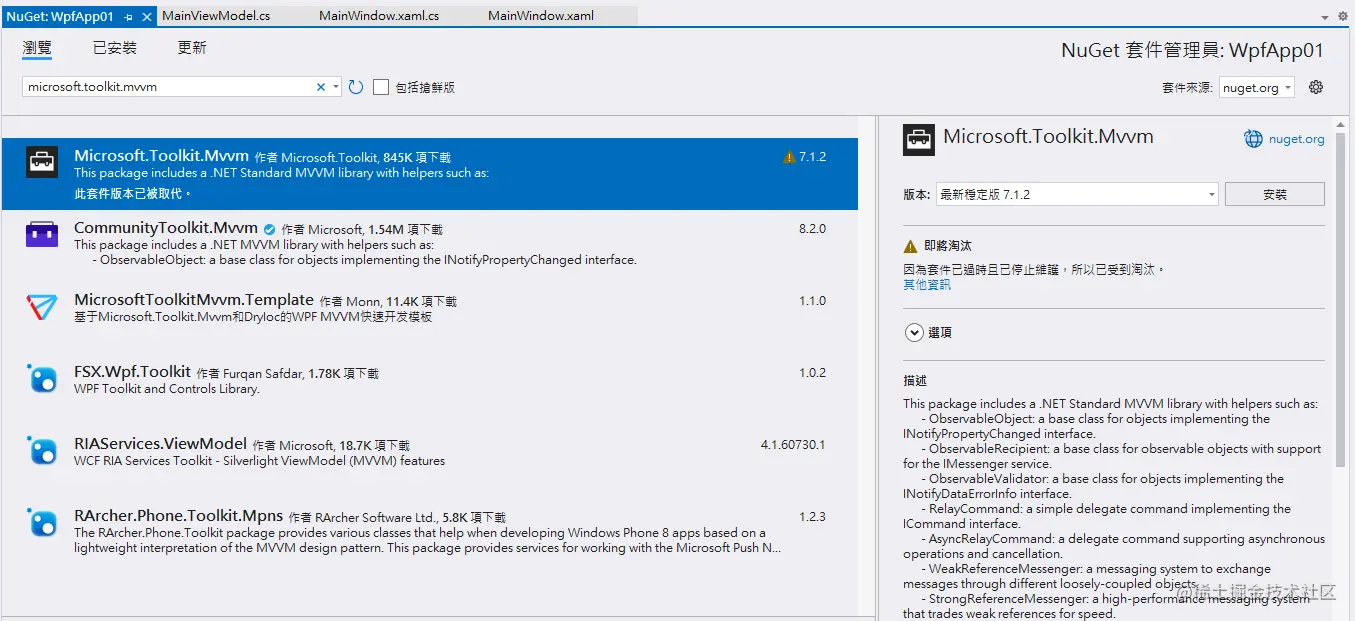Open the nuget.org link
1355x621 pixels.
pos(1297,139)
